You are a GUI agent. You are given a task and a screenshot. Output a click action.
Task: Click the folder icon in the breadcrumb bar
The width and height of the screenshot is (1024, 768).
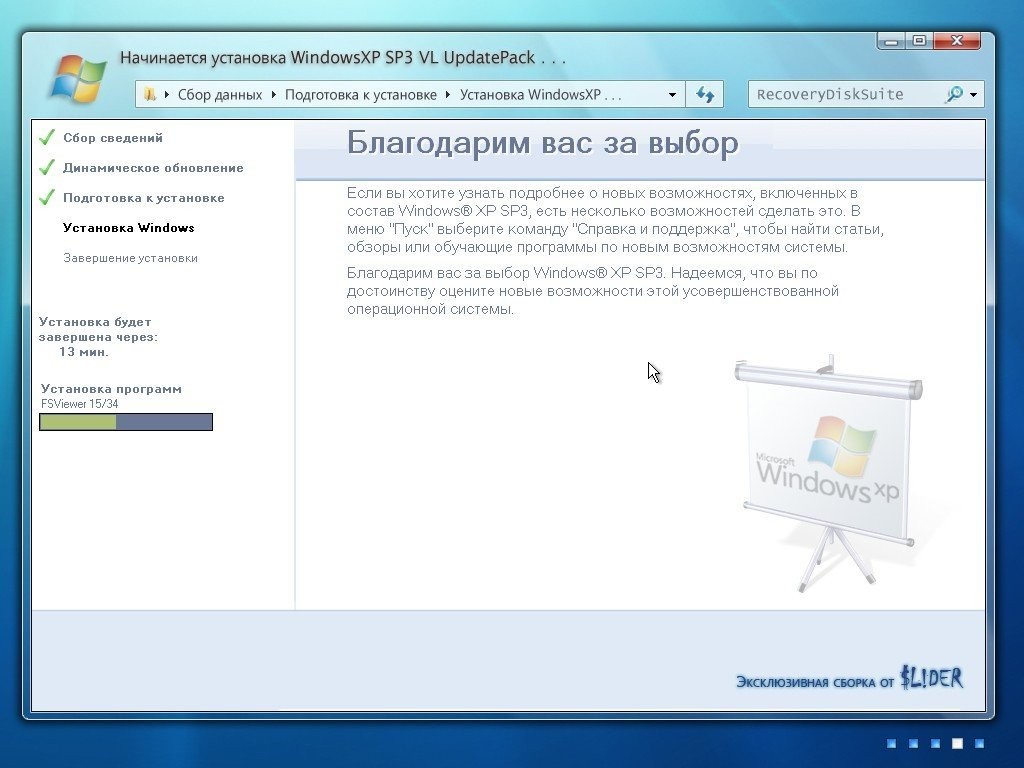pyautogui.click(x=150, y=94)
